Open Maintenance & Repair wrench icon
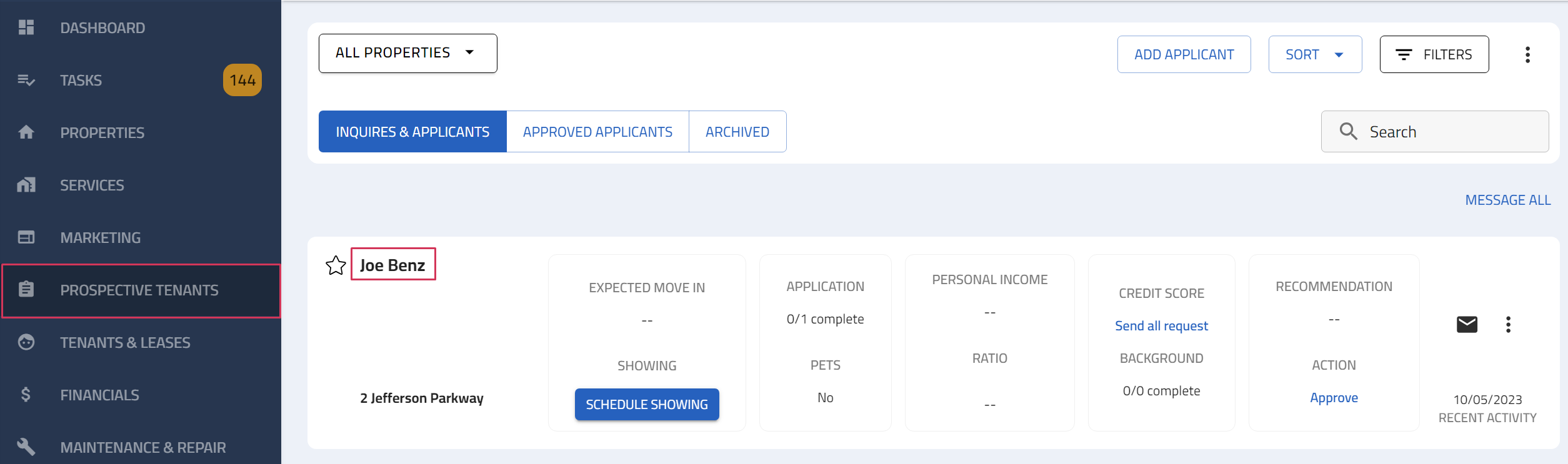The height and width of the screenshot is (464, 1568). point(26,447)
